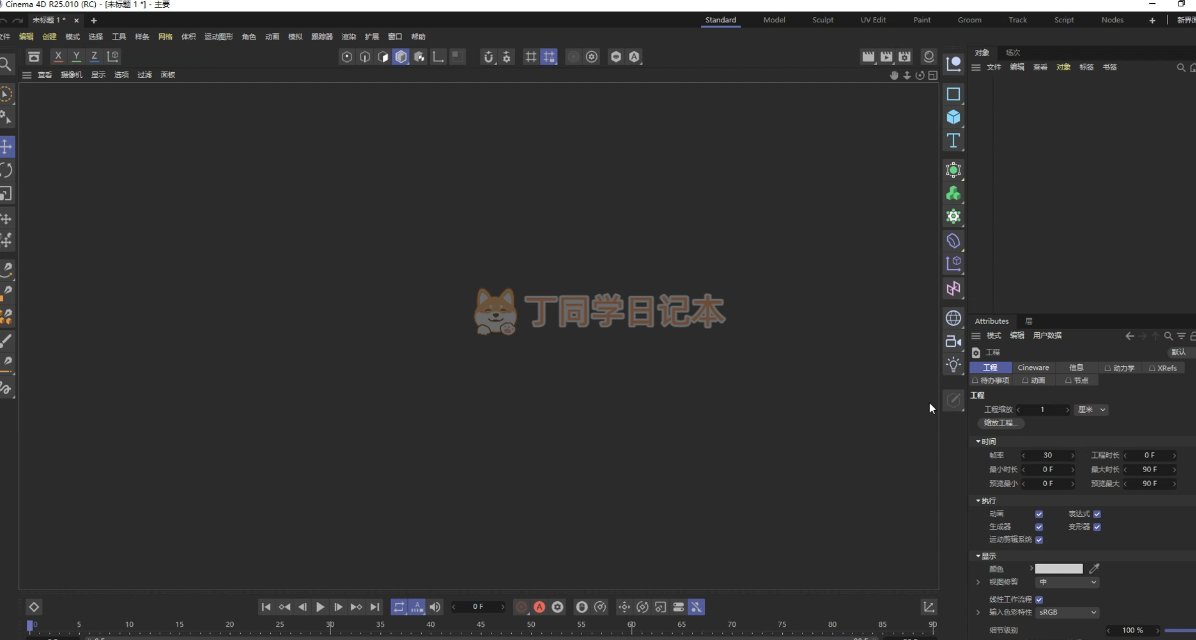
Task: Toggle timeline sound speaker icon
Action: pyautogui.click(x=435, y=607)
